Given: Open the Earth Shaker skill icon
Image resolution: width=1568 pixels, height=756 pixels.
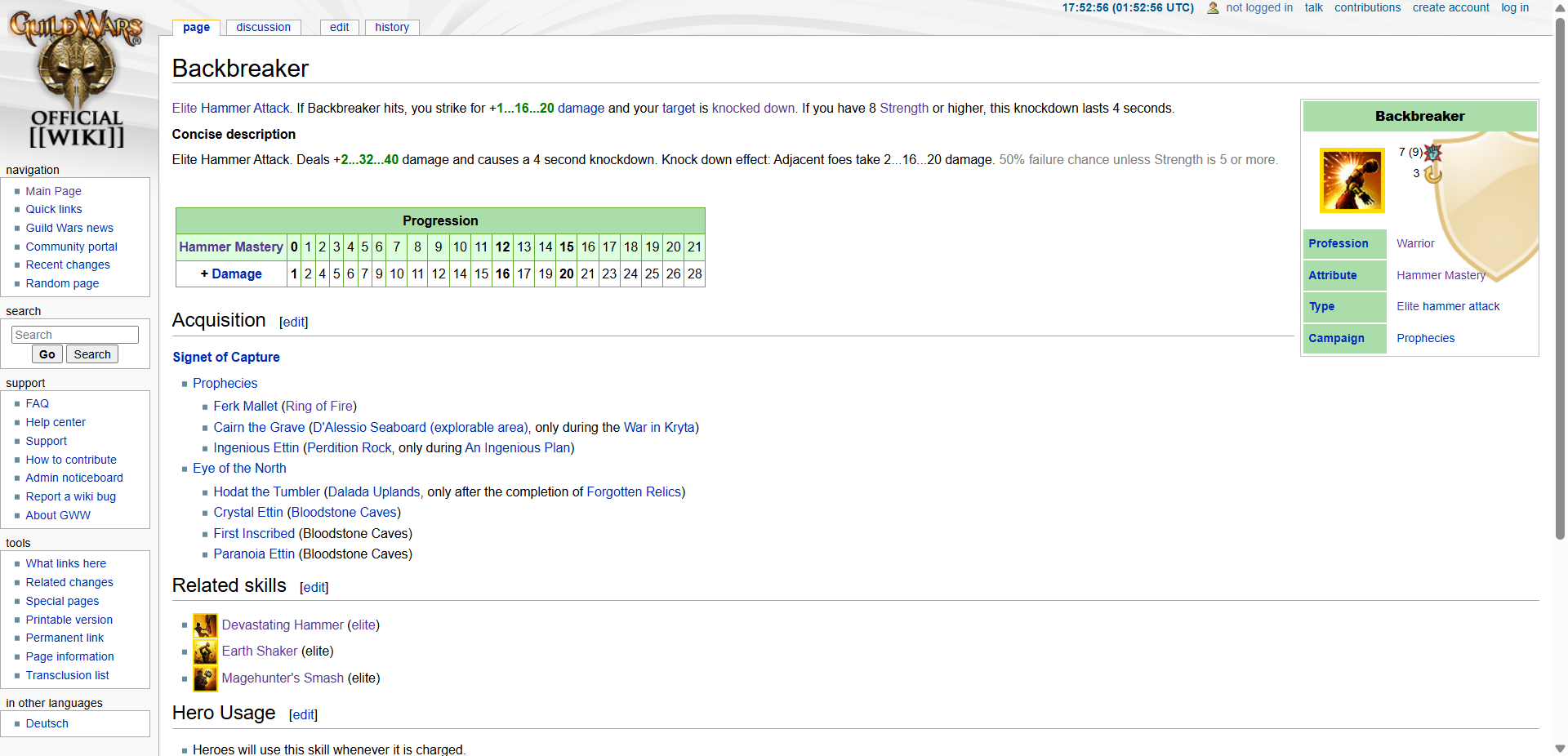Looking at the screenshot, I should pyautogui.click(x=205, y=651).
